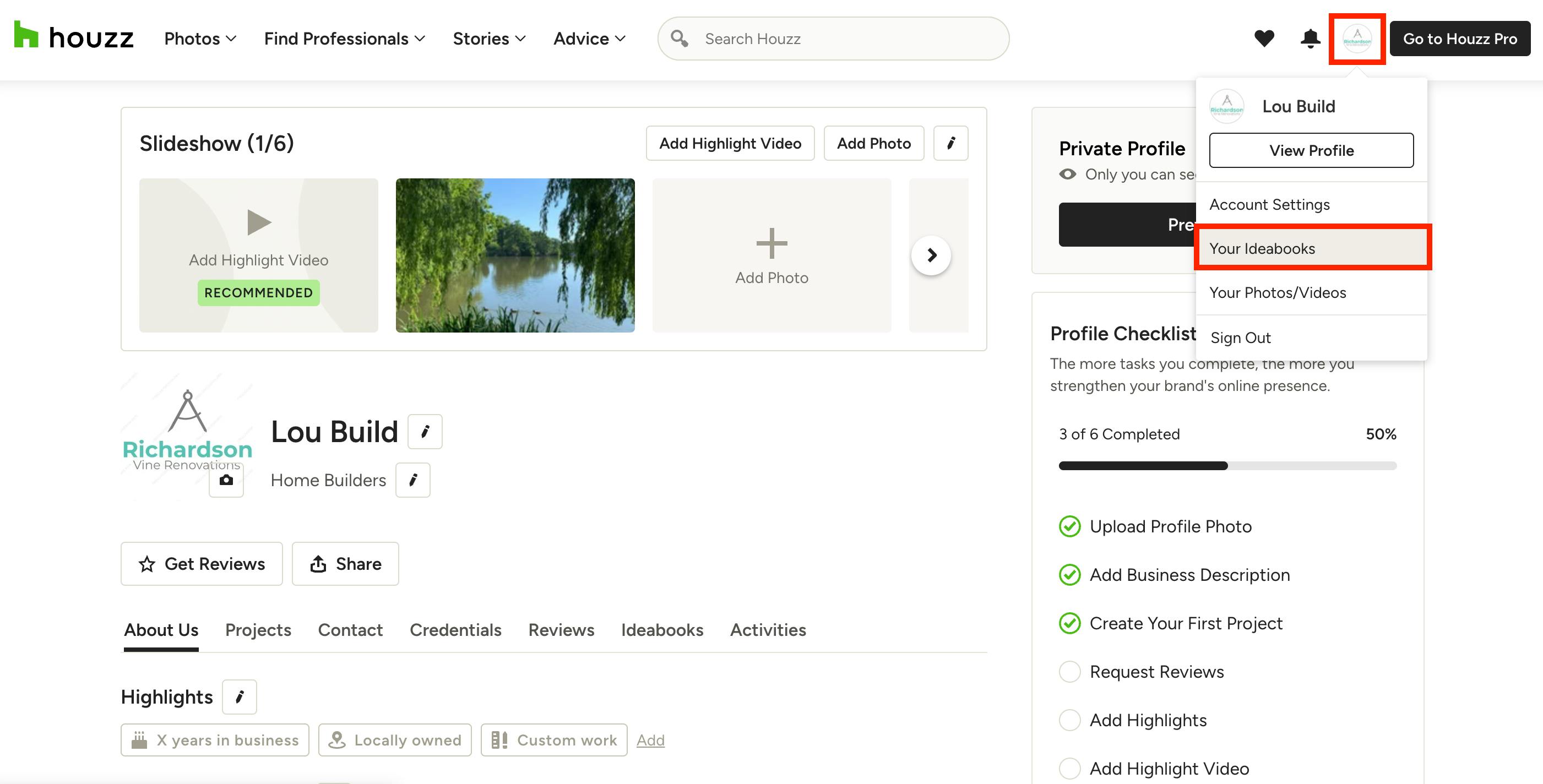Click Go to Houzz Pro button
Image resolution: width=1543 pixels, height=784 pixels.
[1460, 39]
